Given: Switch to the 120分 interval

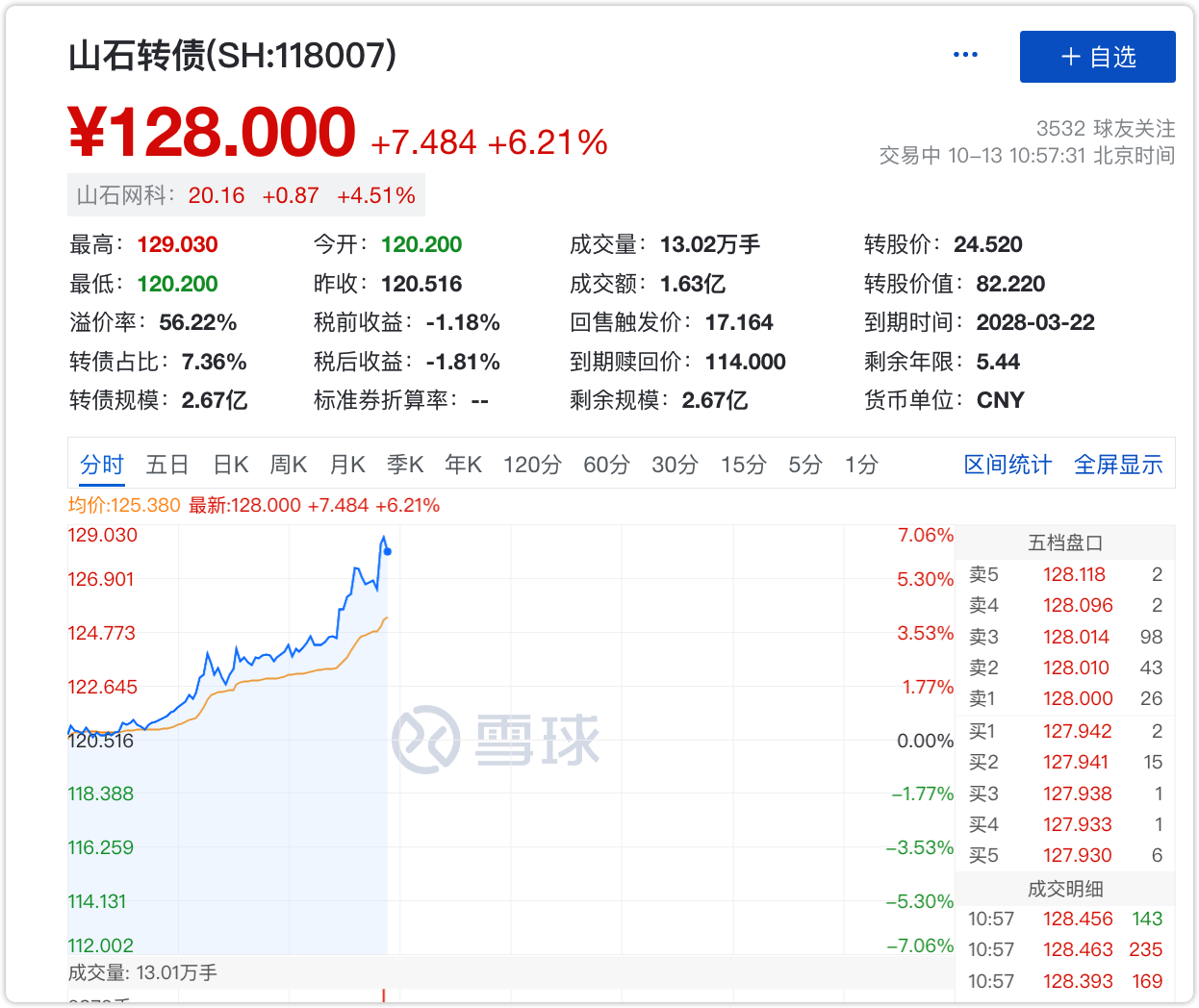Looking at the screenshot, I should pyautogui.click(x=532, y=466).
